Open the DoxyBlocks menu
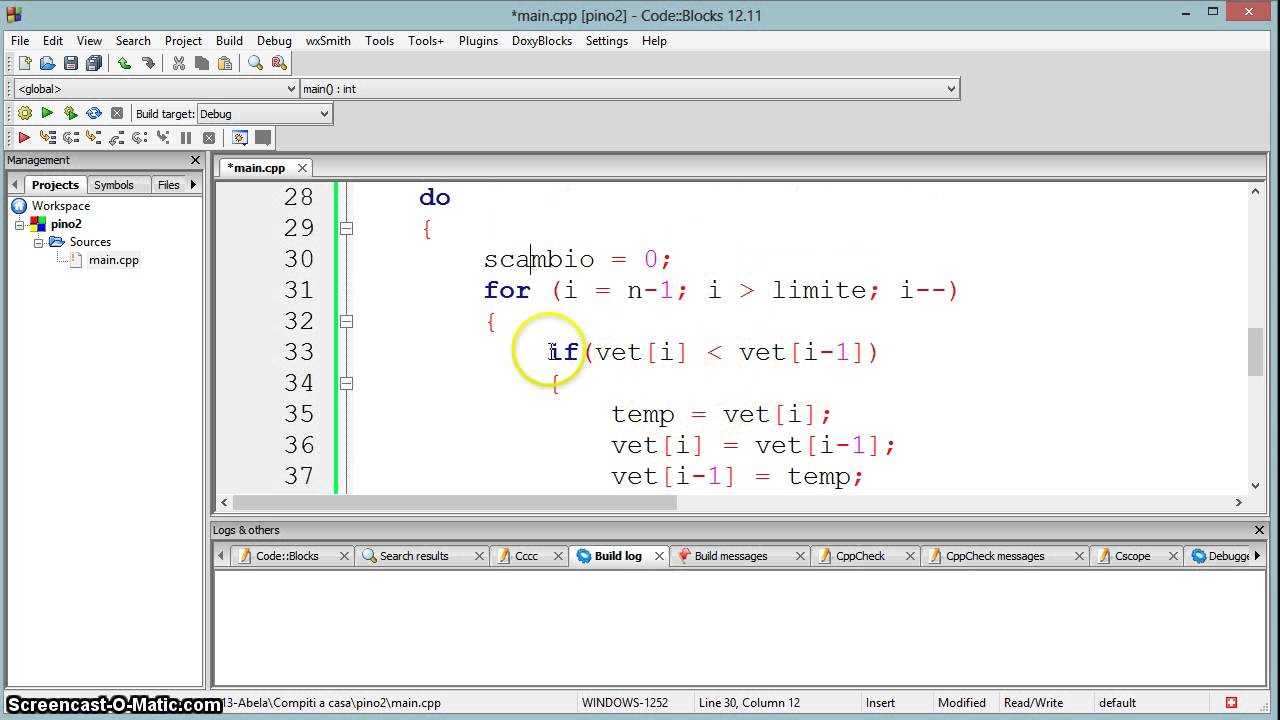 [x=542, y=41]
